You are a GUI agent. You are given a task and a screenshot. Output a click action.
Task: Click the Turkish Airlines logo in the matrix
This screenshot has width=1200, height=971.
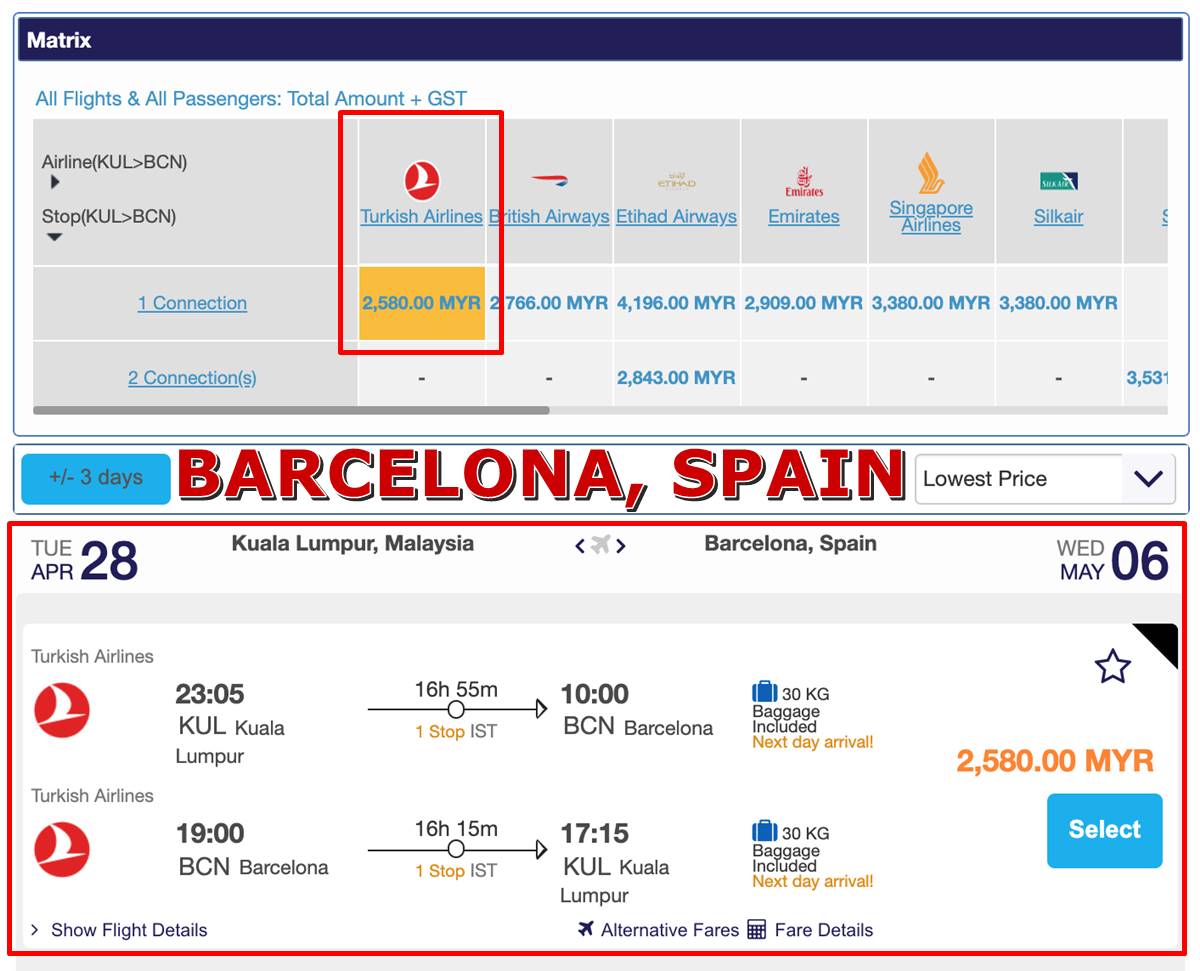422,181
